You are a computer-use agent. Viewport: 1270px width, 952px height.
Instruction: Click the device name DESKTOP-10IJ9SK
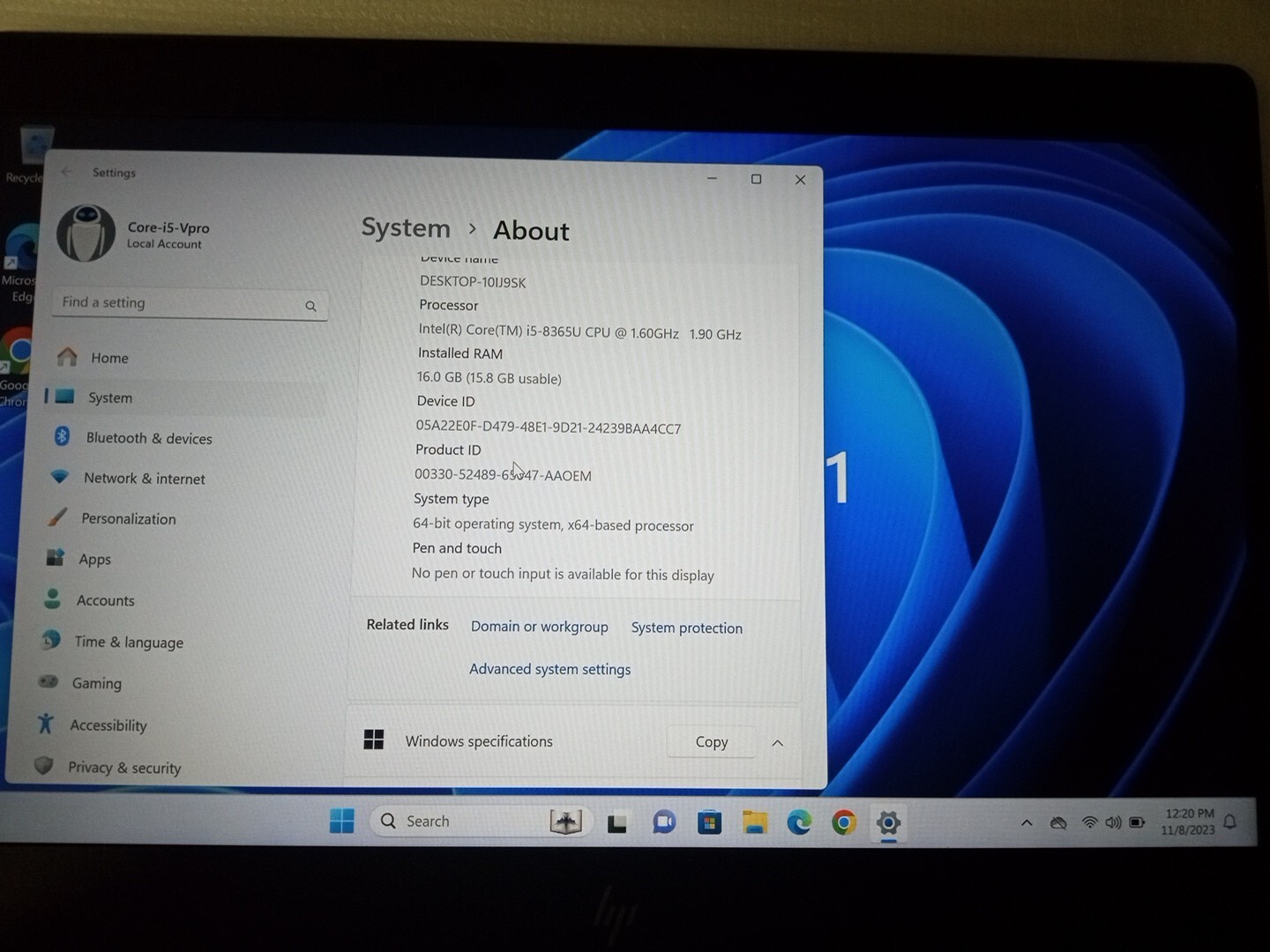(473, 282)
